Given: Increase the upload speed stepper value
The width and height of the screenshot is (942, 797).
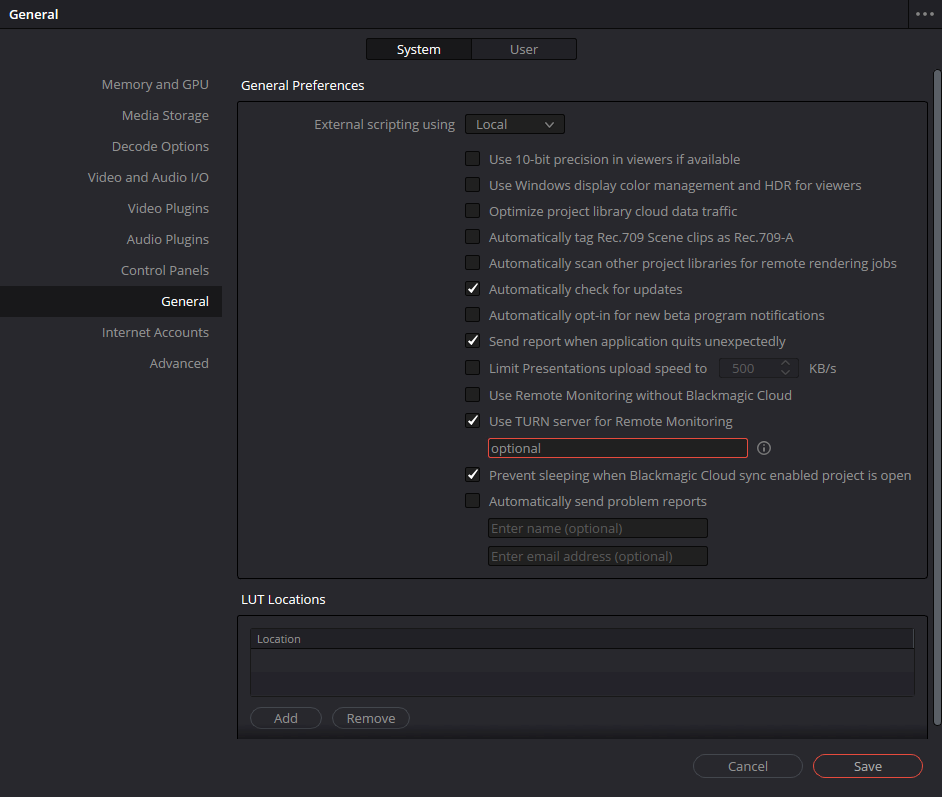Looking at the screenshot, I should pyautogui.click(x=785, y=363).
